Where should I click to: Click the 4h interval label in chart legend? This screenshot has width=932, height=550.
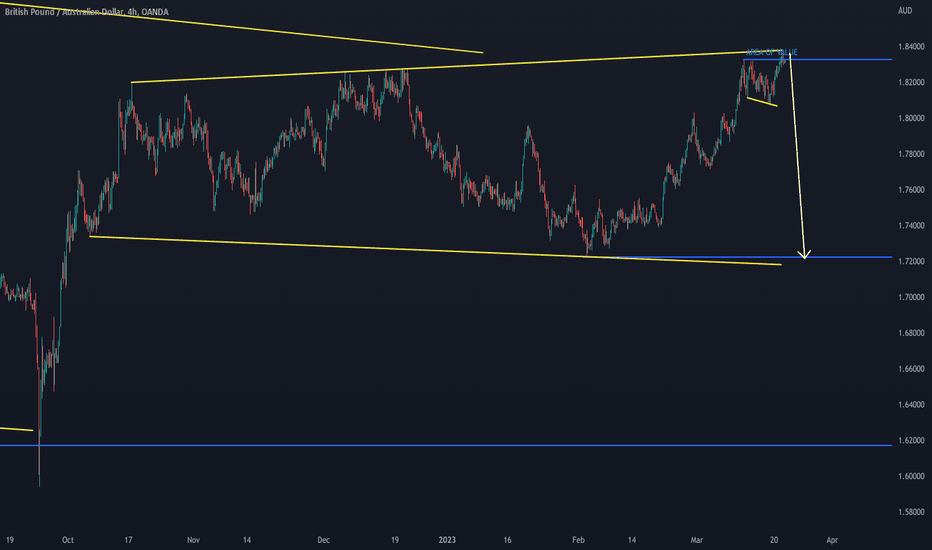(133, 12)
